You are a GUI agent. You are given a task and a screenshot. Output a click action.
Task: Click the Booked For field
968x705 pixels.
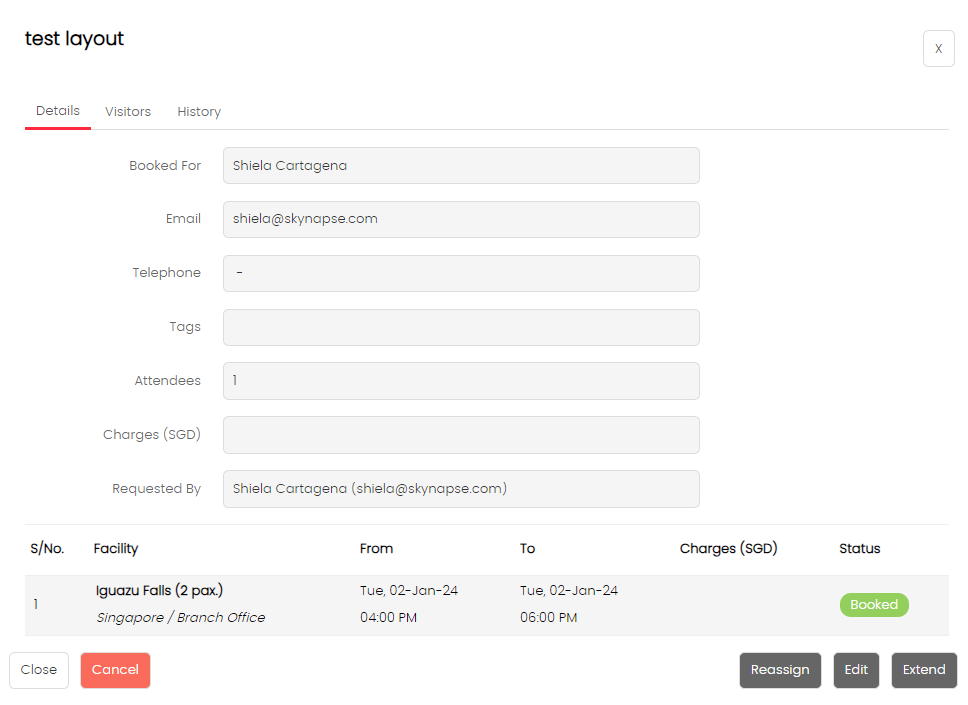[461, 166]
